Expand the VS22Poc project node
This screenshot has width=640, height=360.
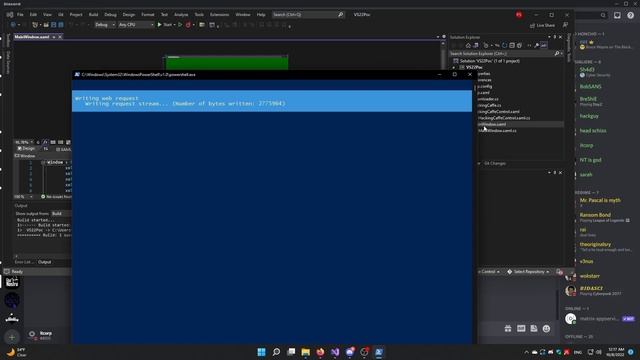(x=453, y=67)
